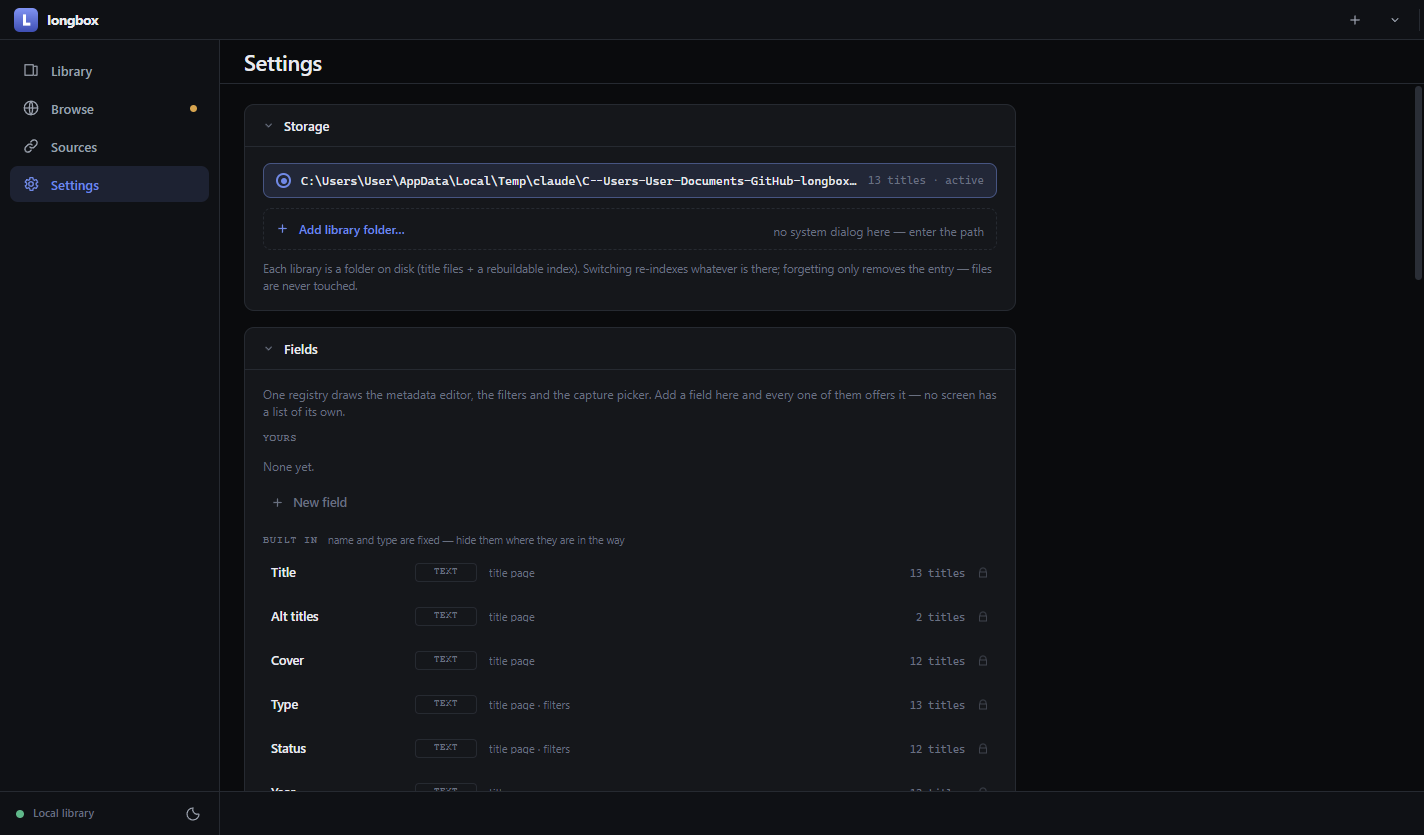Screen dimensions: 1424x835
Task: Open Sources from the sidebar
Action: tap(110, 147)
